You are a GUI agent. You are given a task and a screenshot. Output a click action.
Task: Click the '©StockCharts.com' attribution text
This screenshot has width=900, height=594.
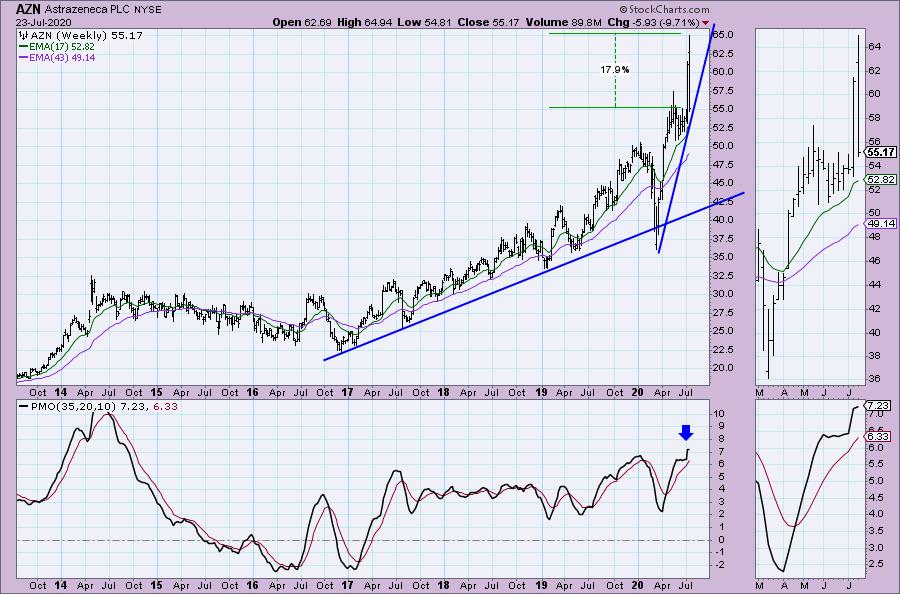click(x=664, y=9)
